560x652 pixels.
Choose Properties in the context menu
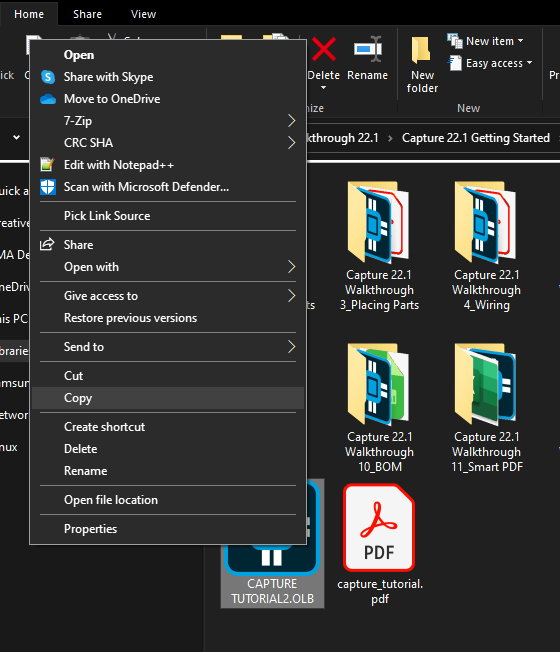168,529
